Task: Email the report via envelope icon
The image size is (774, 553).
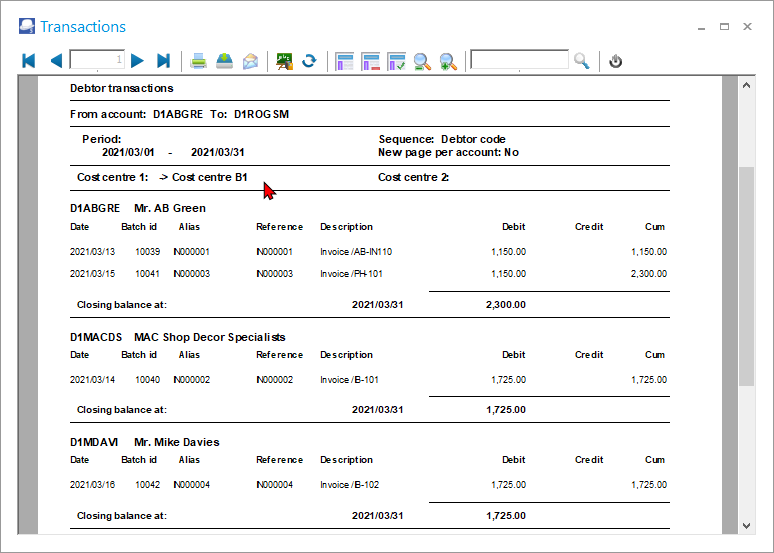Action: [250, 61]
